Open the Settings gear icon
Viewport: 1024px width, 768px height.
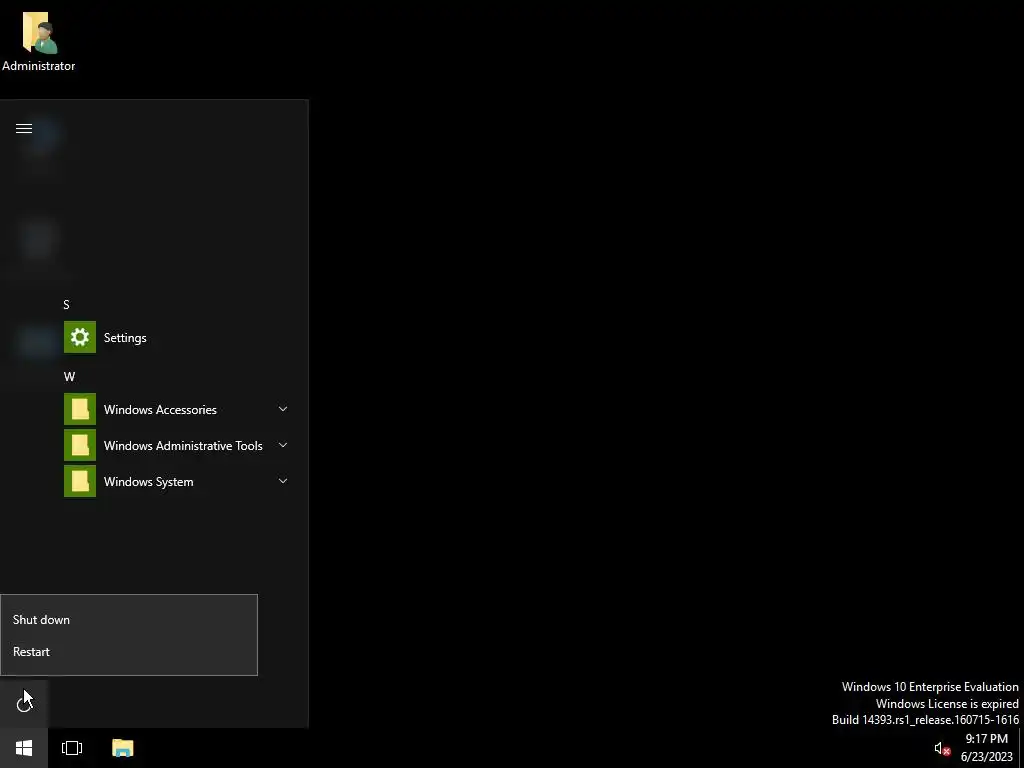click(x=80, y=337)
